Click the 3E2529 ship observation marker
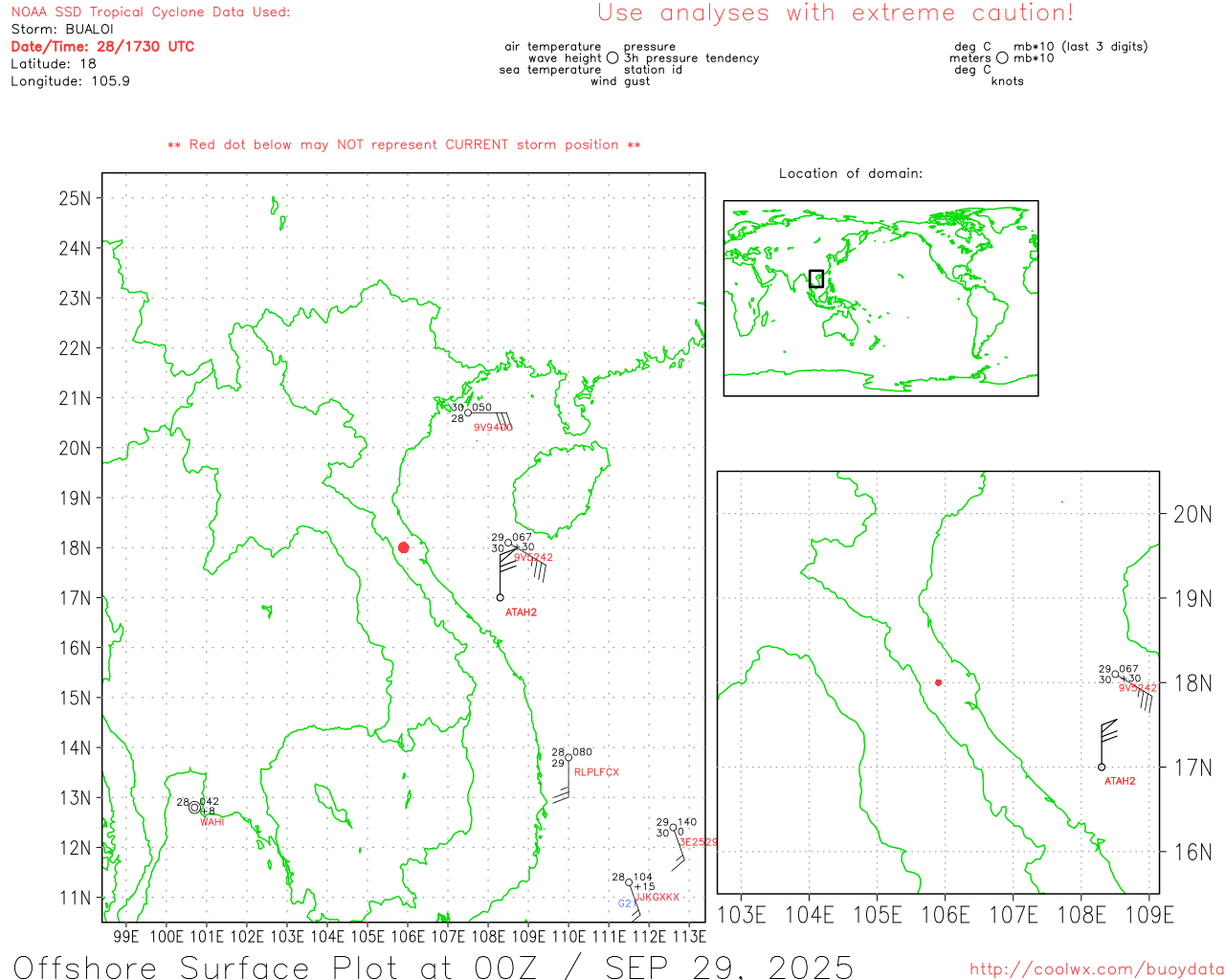This screenshot has height=980, width=1225. point(673,828)
